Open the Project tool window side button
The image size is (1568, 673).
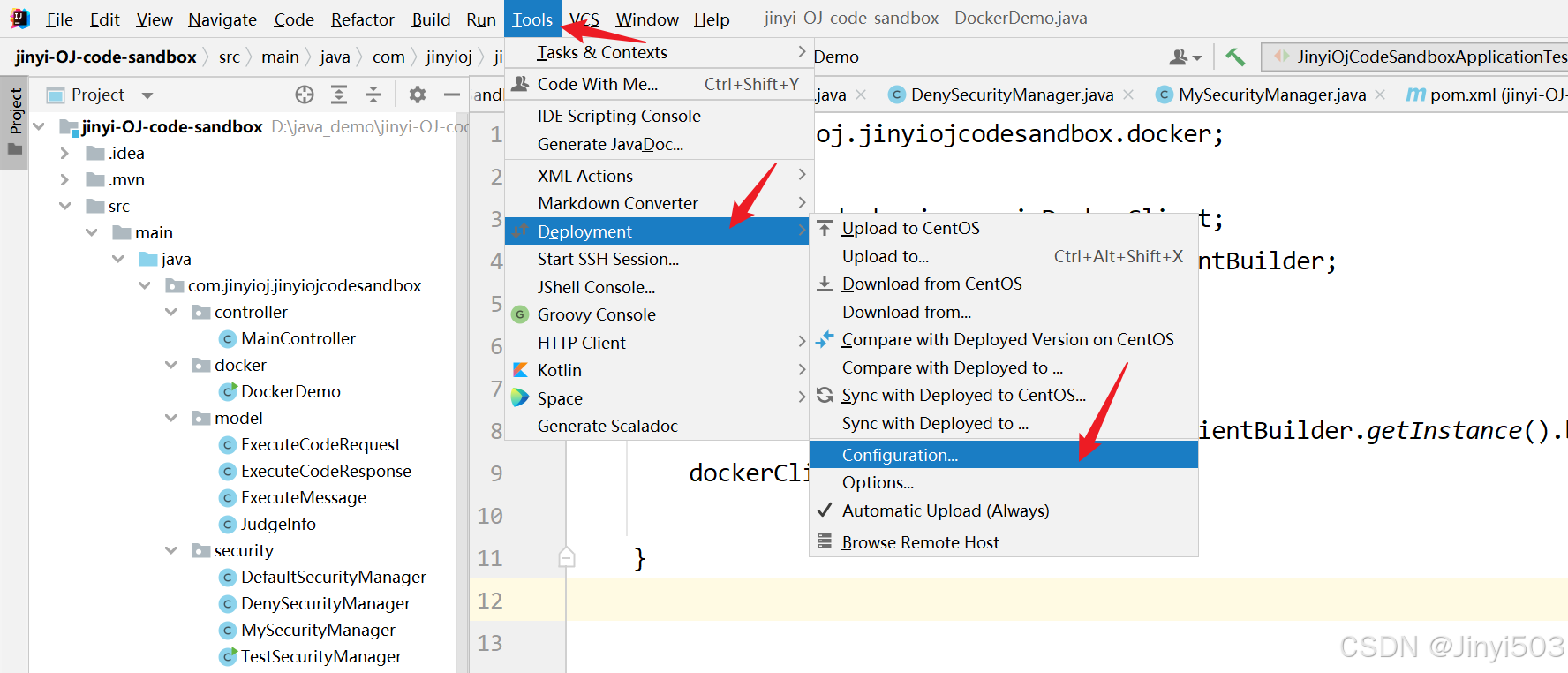15,122
